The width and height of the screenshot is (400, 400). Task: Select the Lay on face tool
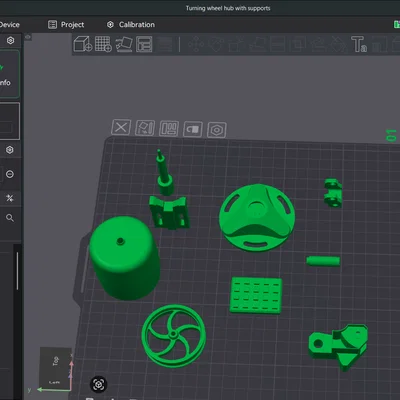(257, 44)
